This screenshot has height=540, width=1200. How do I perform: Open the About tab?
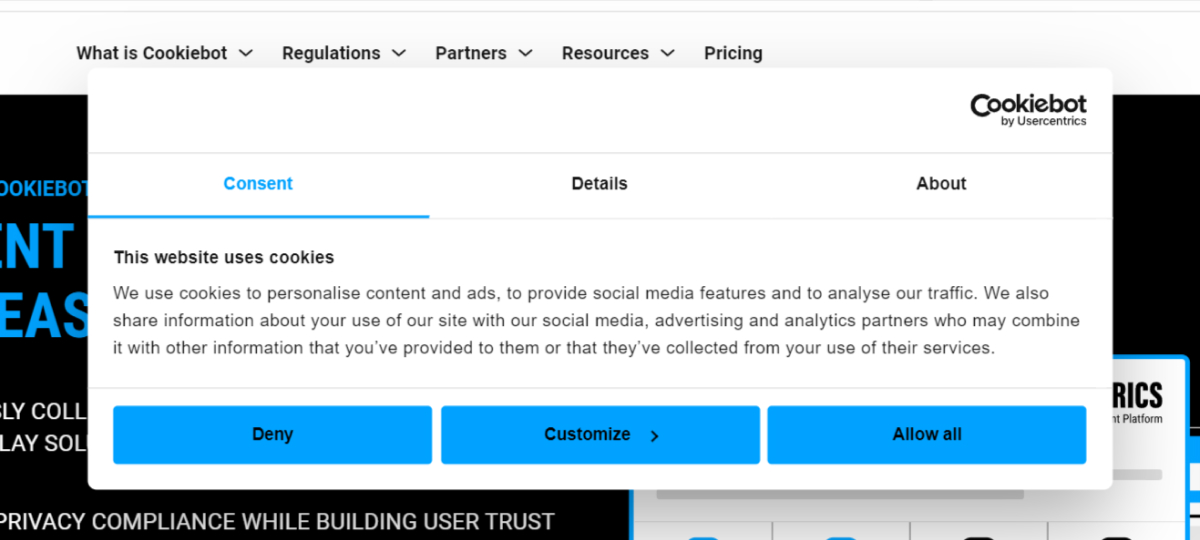click(x=941, y=184)
